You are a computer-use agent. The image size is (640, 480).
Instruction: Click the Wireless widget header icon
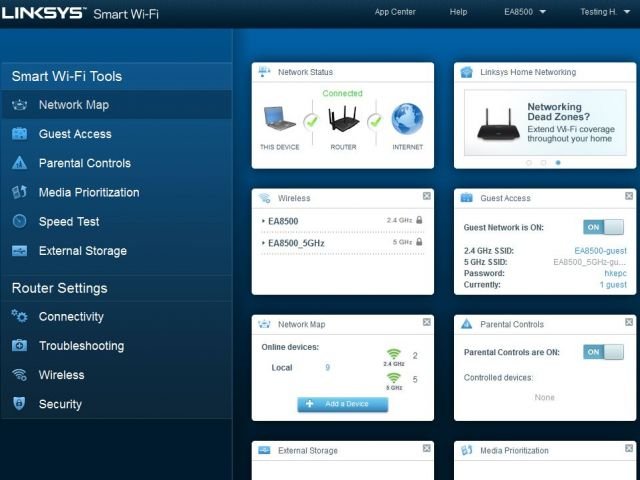click(x=264, y=198)
